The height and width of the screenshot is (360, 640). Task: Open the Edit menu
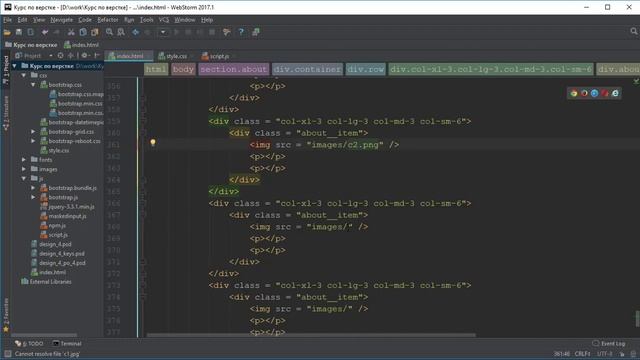[22, 20]
